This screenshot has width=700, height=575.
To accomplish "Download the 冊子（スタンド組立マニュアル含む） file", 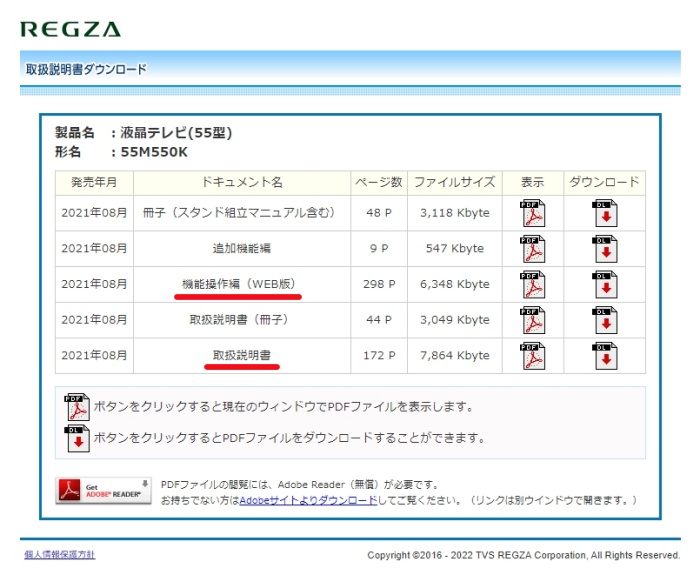I will pos(605,213).
